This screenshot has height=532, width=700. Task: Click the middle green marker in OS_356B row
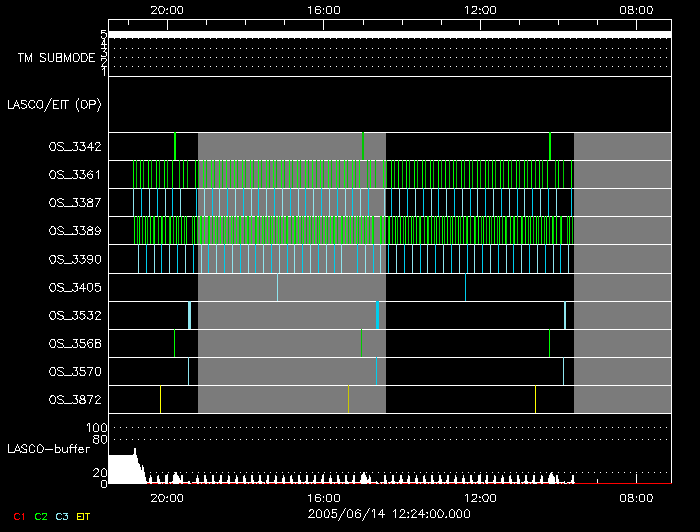(x=362, y=344)
